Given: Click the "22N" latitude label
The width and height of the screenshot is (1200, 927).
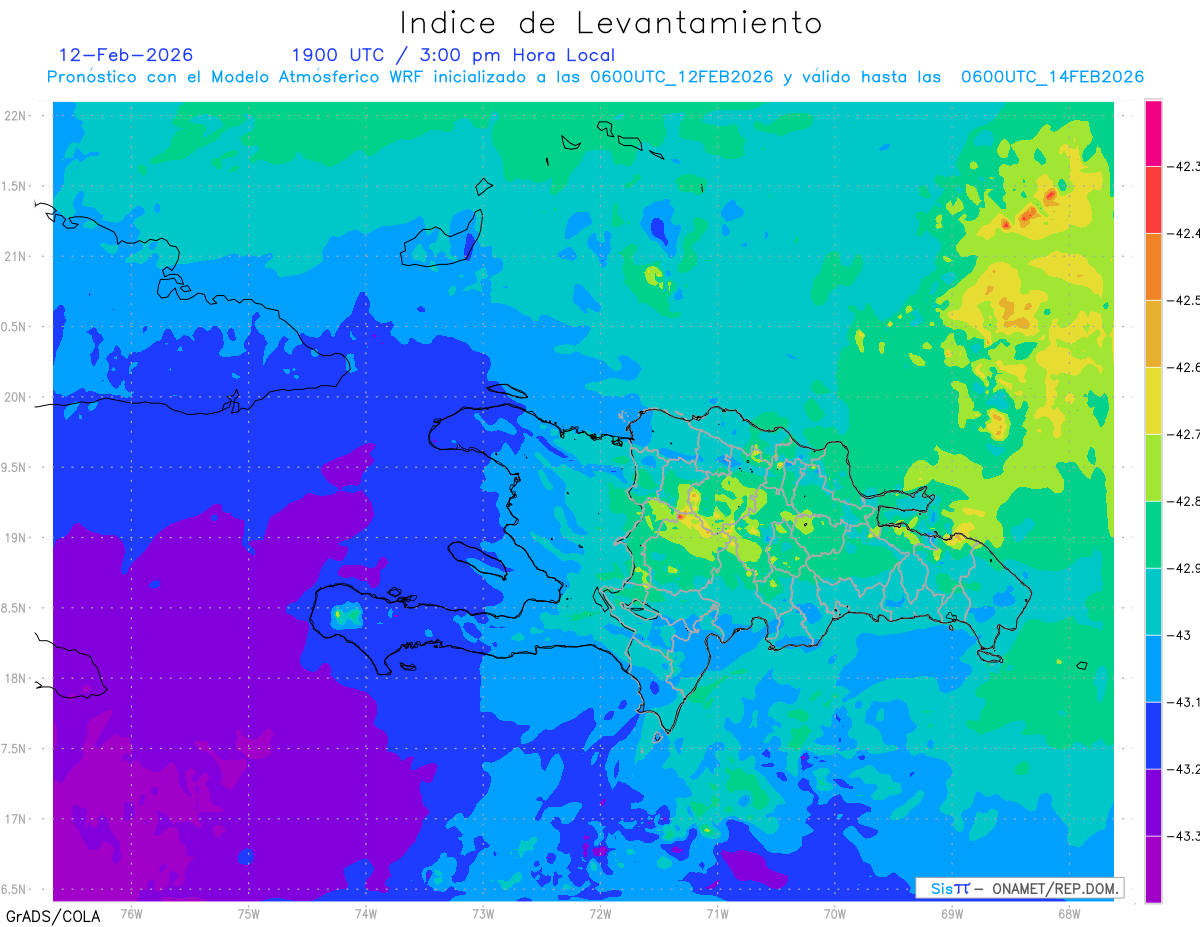Looking at the screenshot, I should [16, 116].
